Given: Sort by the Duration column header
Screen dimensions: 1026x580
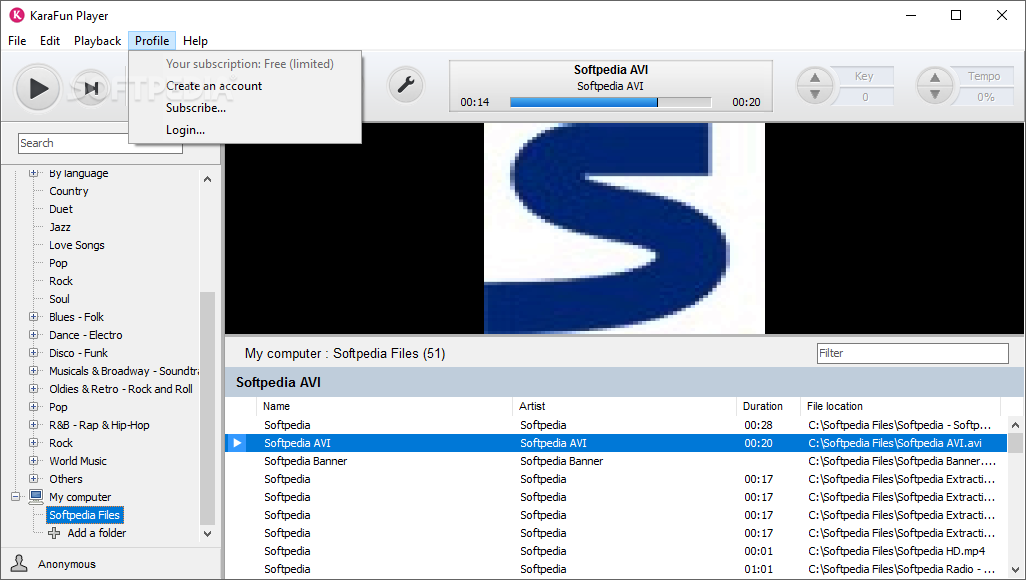Looking at the screenshot, I should click(x=768, y=407).
